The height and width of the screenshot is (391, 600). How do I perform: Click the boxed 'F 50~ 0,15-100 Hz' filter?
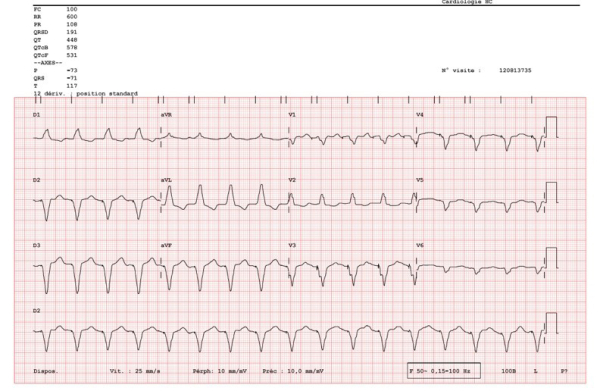[x=444, y=370]
